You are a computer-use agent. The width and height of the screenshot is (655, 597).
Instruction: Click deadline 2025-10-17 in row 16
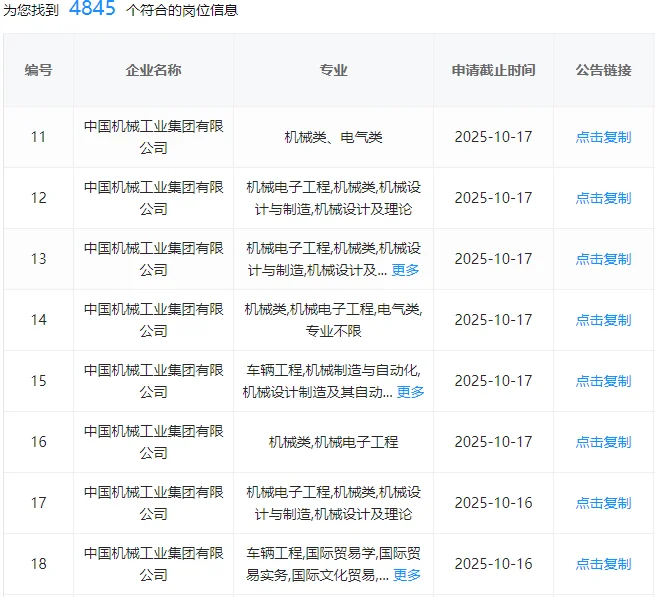click(x=493, y=442)
